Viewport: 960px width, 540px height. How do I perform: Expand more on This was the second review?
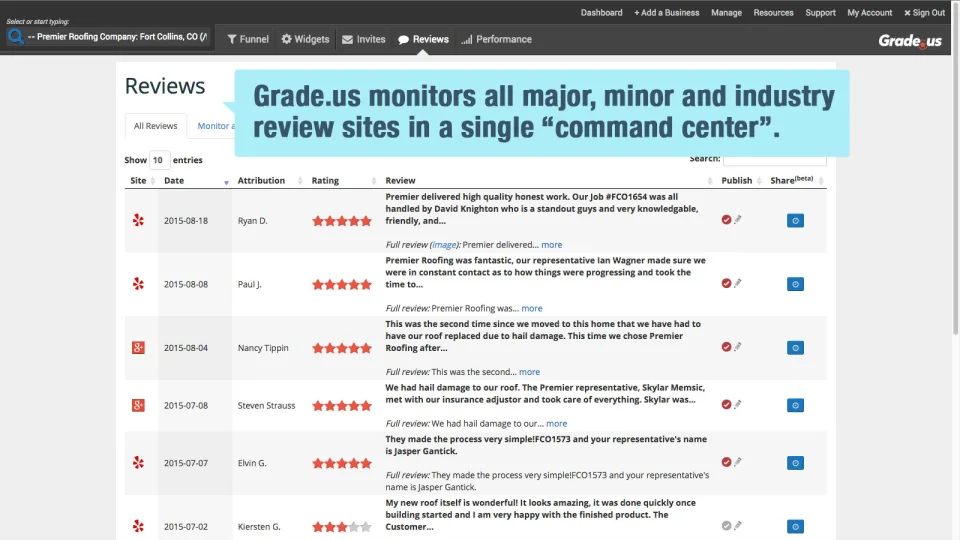pos(530,372)
